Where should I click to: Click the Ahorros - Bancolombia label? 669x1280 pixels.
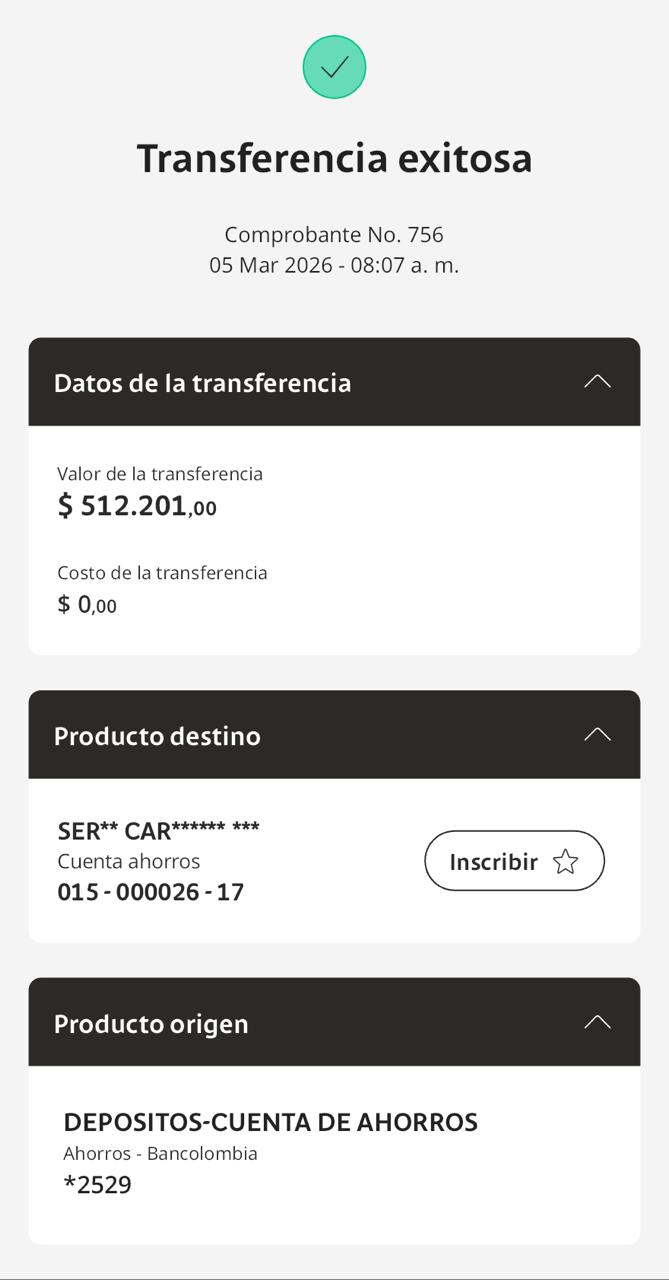click(x=160, y=1153)
